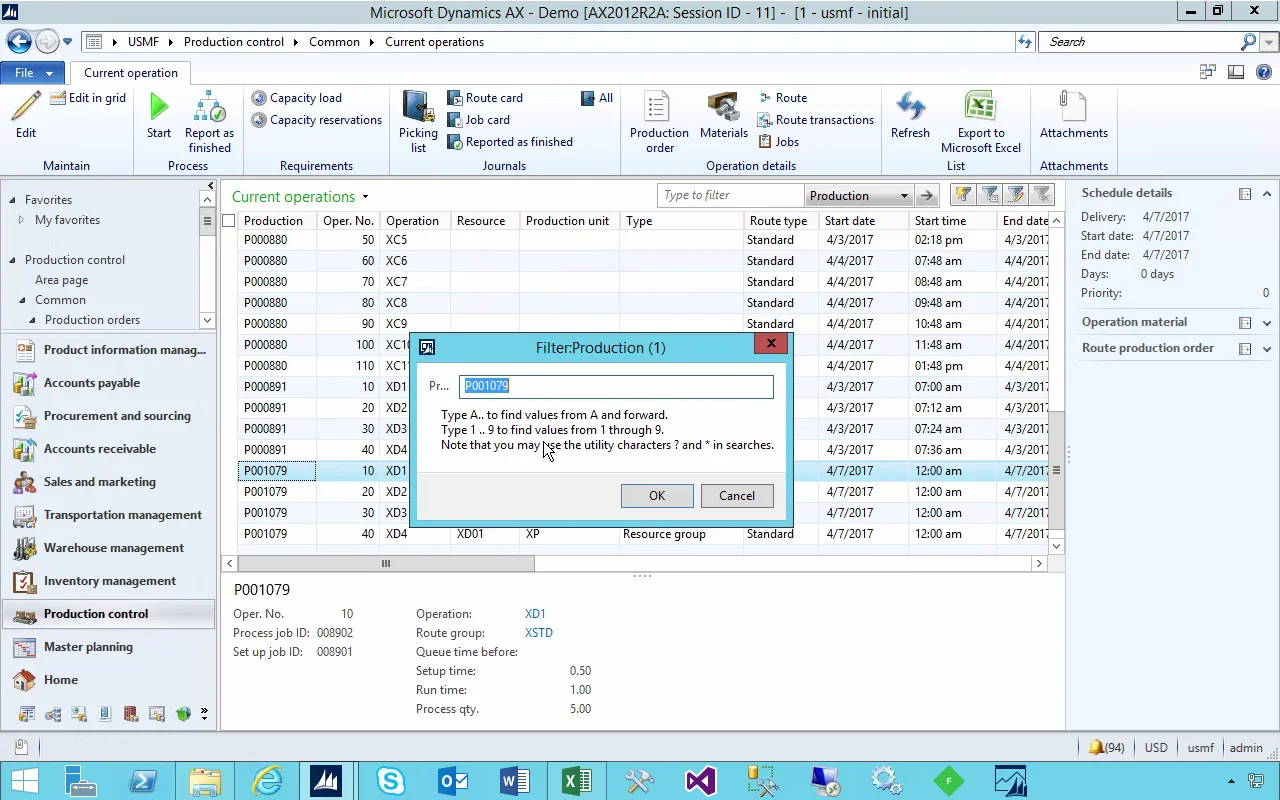Open Home module
This screenshot has width=1280, height=800.
[x=108, y=680]
